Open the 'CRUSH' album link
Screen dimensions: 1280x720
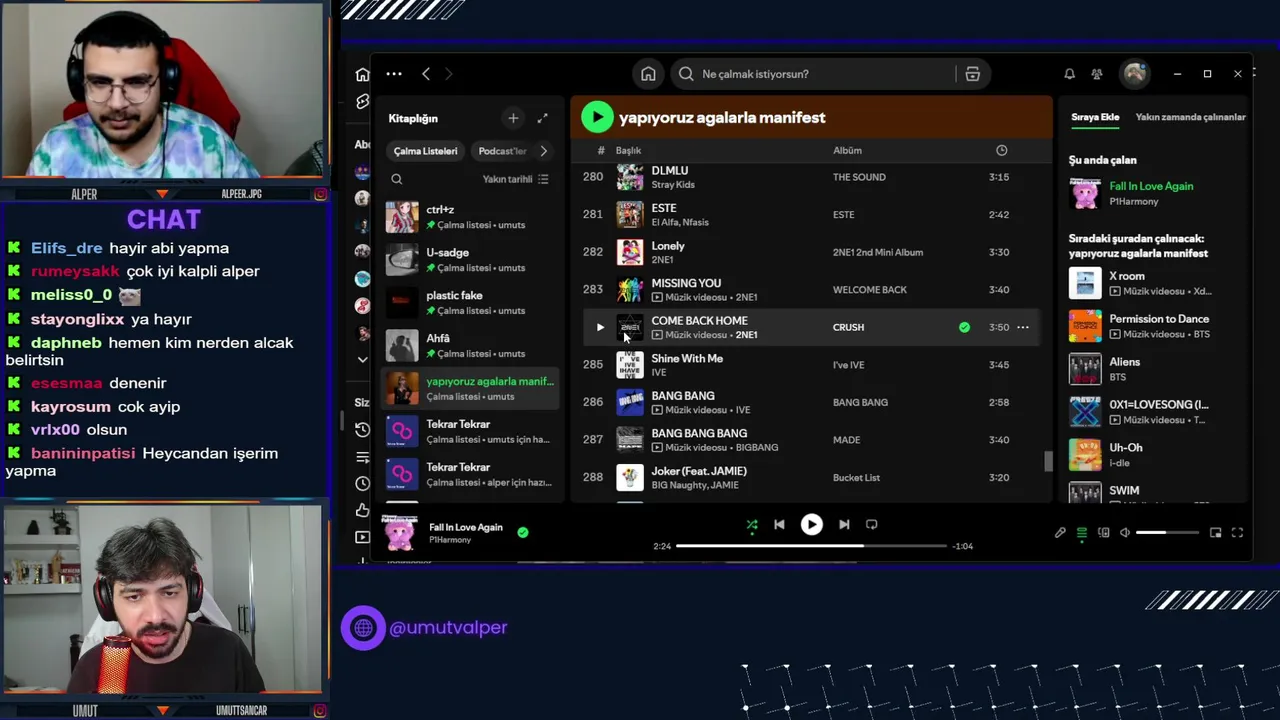point(848,327)
